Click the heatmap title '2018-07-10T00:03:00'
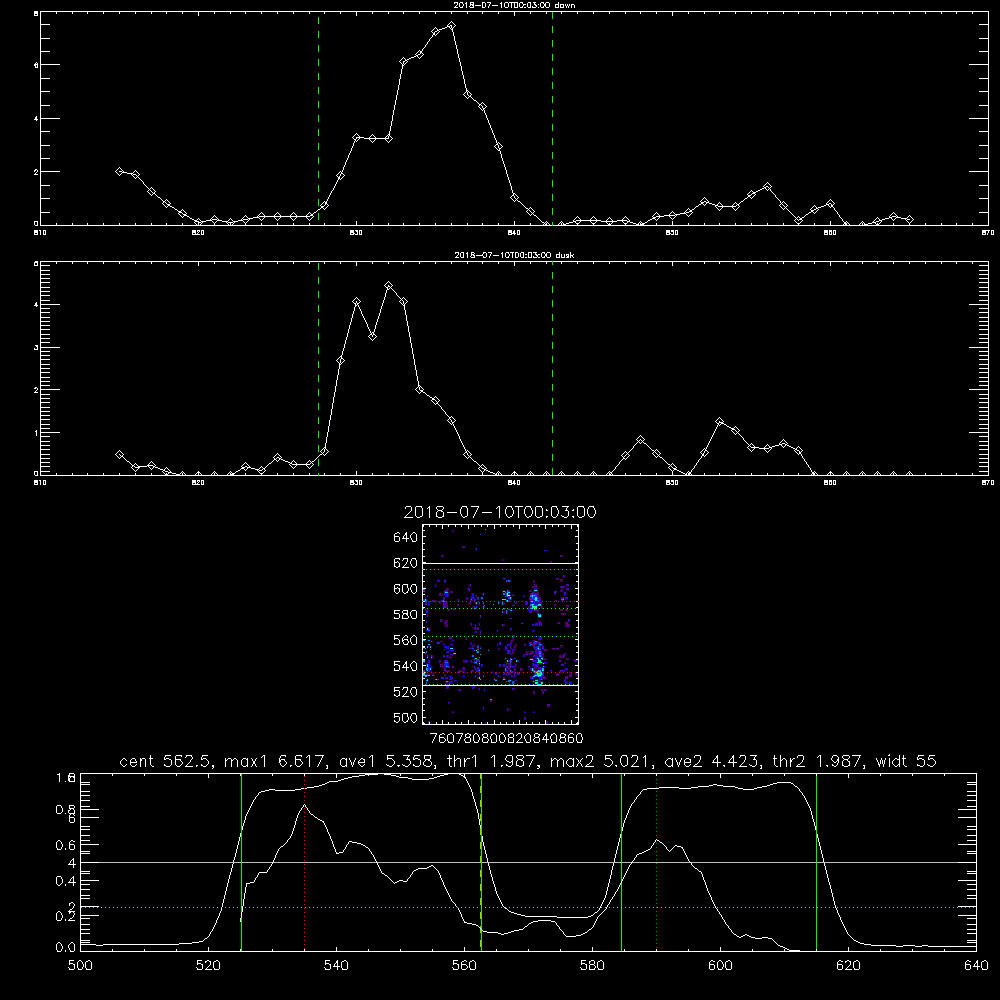The height and width of the screenshot is (1000, 1000). tap(500, 512)
